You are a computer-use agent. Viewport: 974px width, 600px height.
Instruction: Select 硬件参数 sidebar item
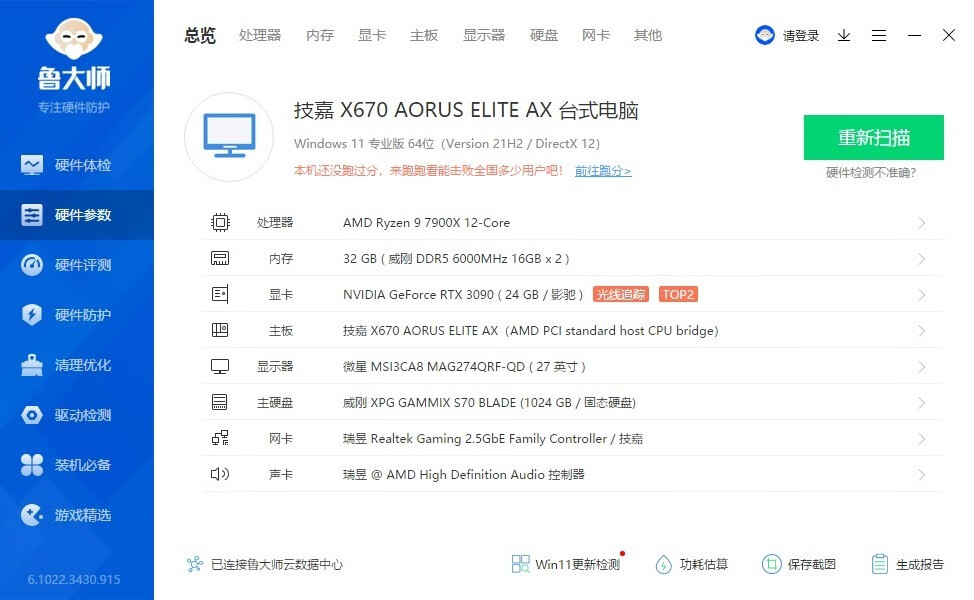(x=77, y=215)
